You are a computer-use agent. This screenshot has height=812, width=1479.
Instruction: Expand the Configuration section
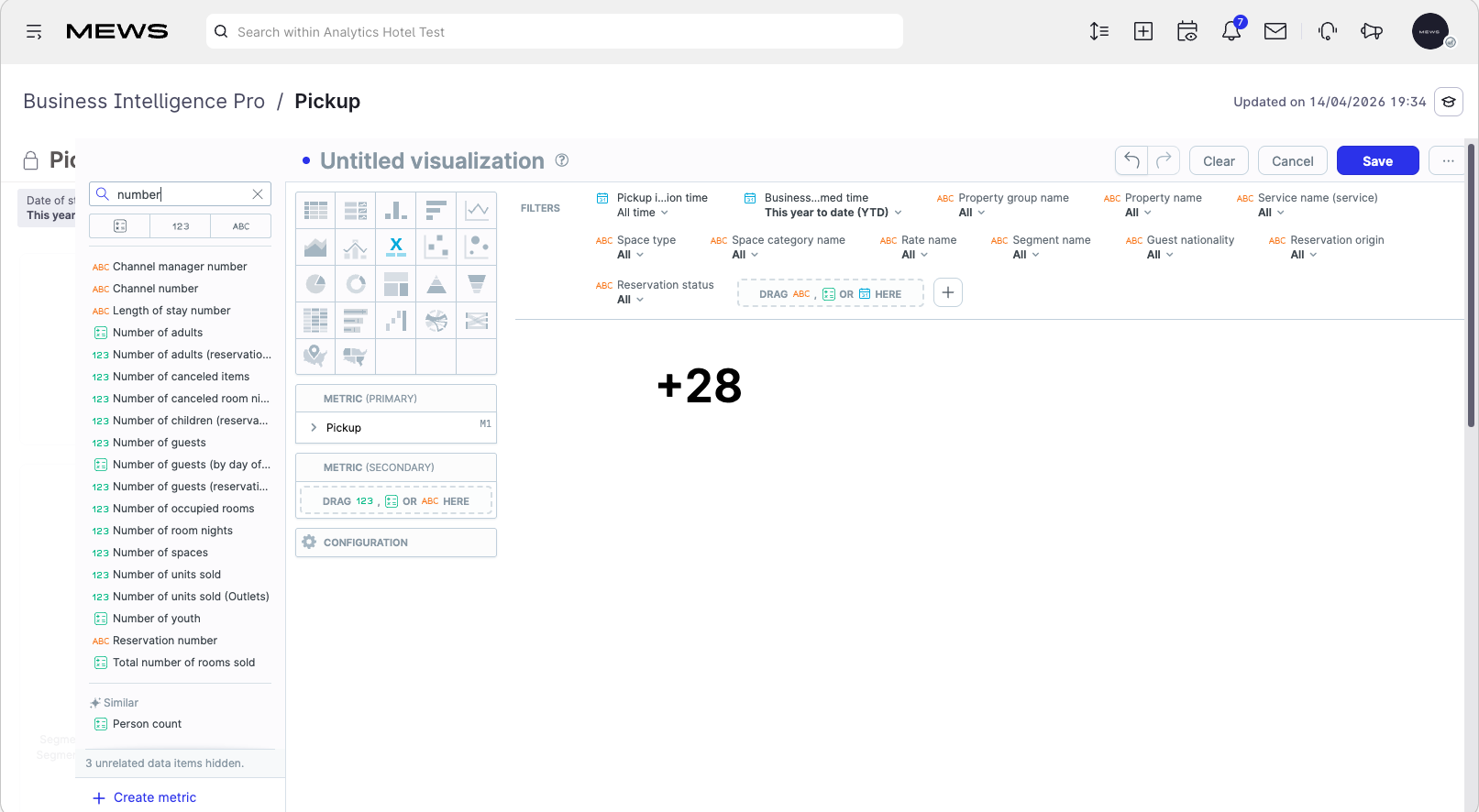pyautogui.click(x=396, y=543)
